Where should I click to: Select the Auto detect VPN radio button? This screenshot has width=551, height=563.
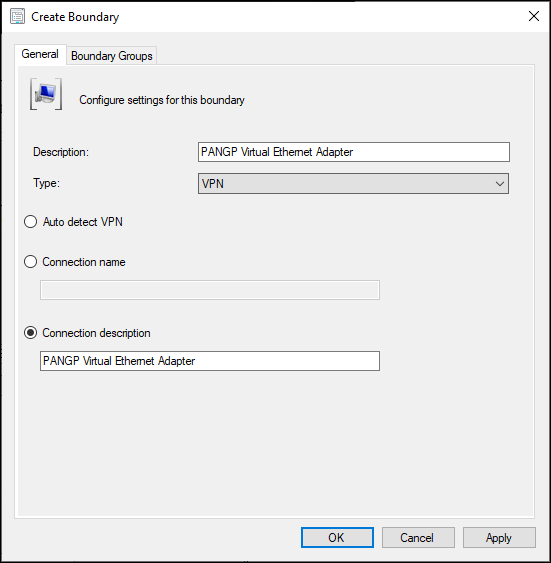[31, 222]
